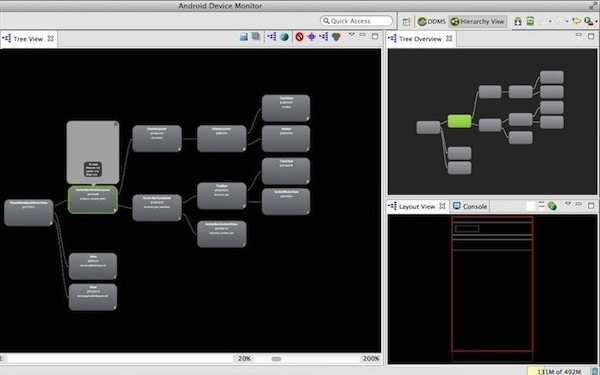Click the three overlapping colored circles profile icon
The width and height of the screenshot is (600, 375).
[x=336, y=37]
